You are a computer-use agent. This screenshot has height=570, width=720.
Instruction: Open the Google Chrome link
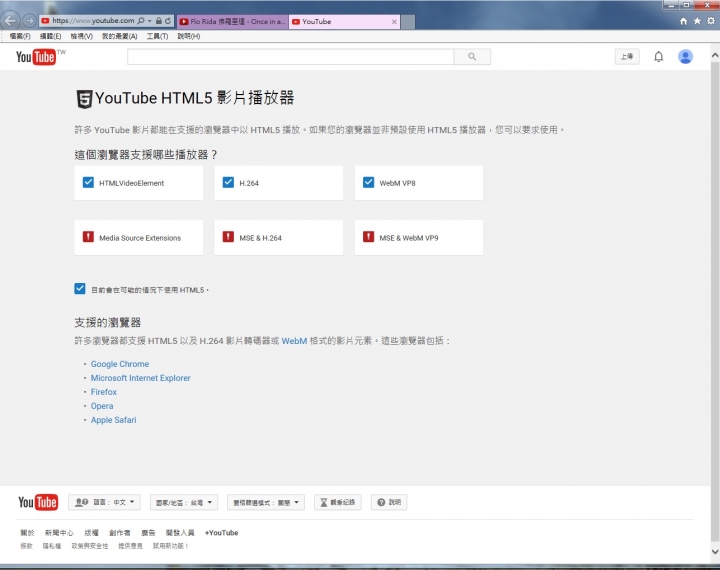coord(120,364)
